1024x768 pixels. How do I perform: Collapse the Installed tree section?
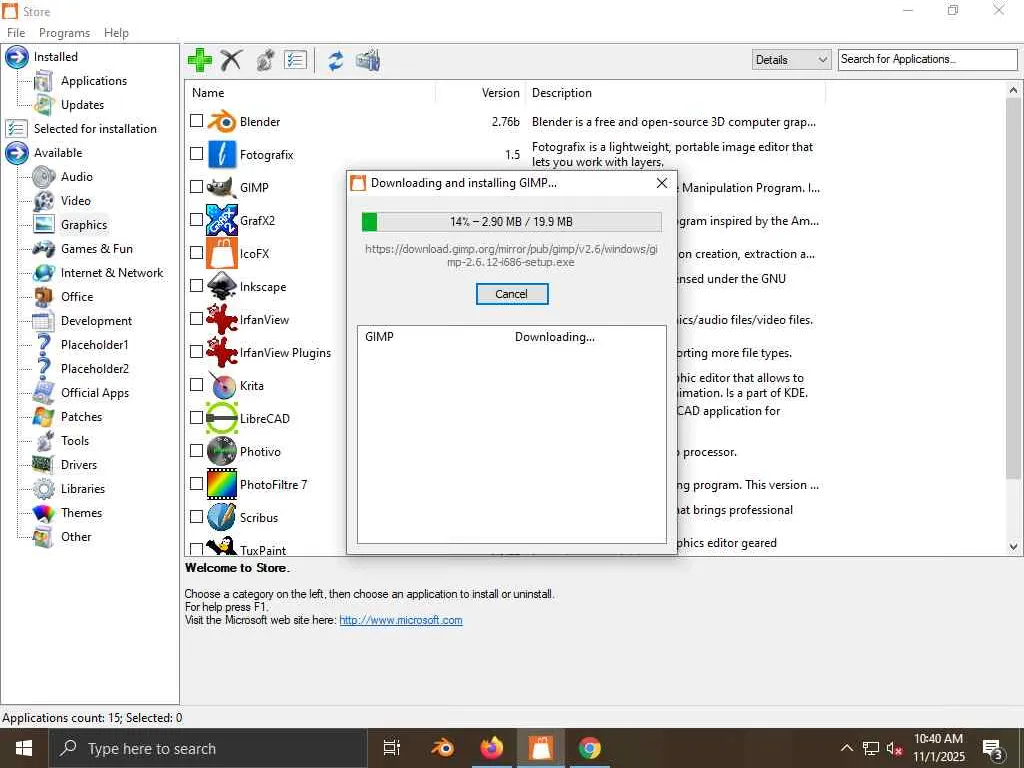click(x=17, y=57)
